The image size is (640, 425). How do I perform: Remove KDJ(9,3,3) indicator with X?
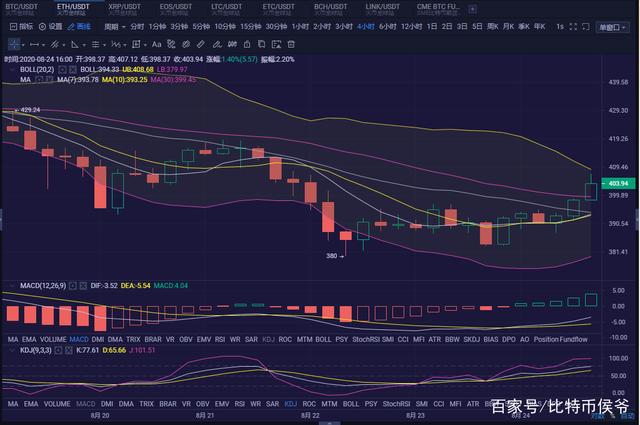click(69, 350)
